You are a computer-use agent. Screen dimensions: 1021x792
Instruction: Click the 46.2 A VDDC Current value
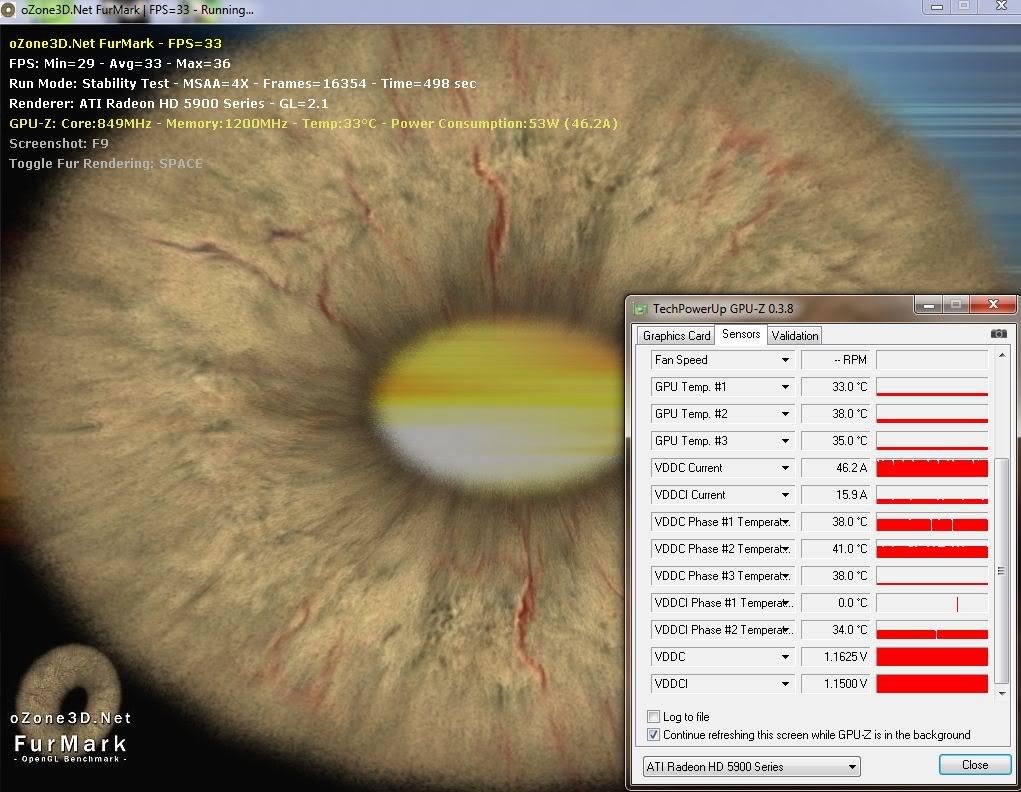coord(836,468)
